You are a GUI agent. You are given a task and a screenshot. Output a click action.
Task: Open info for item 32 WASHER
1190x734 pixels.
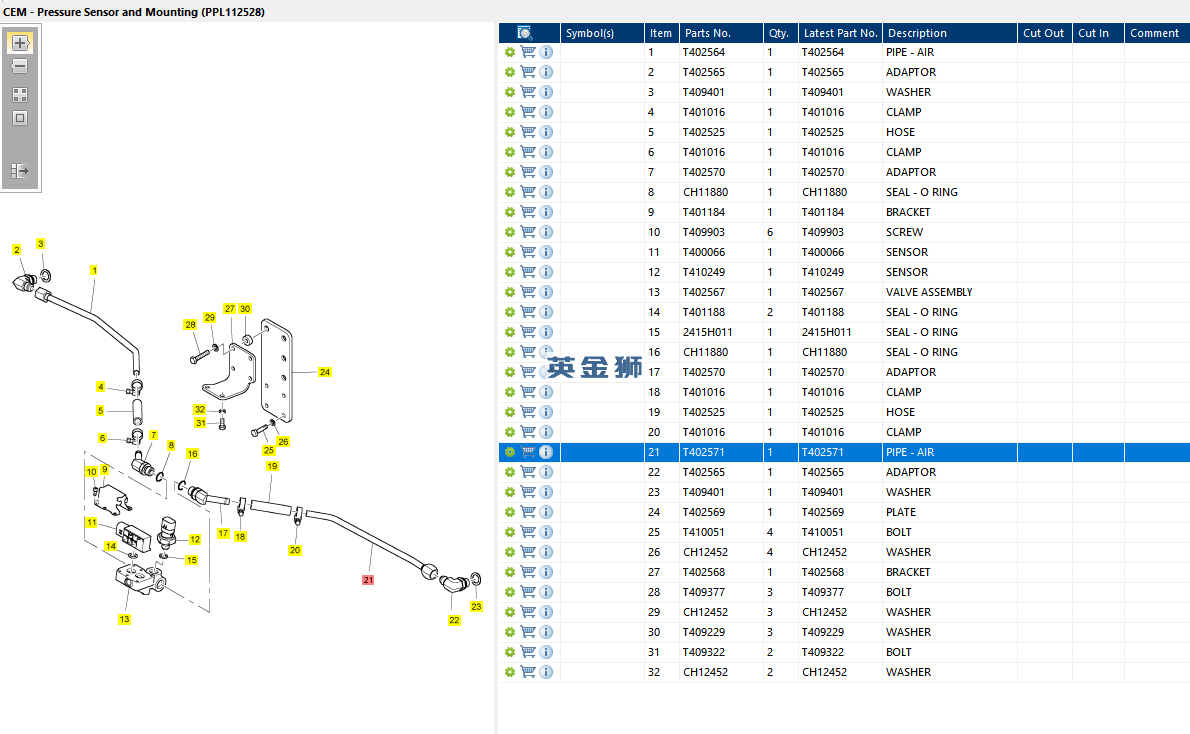pos(546,673)
